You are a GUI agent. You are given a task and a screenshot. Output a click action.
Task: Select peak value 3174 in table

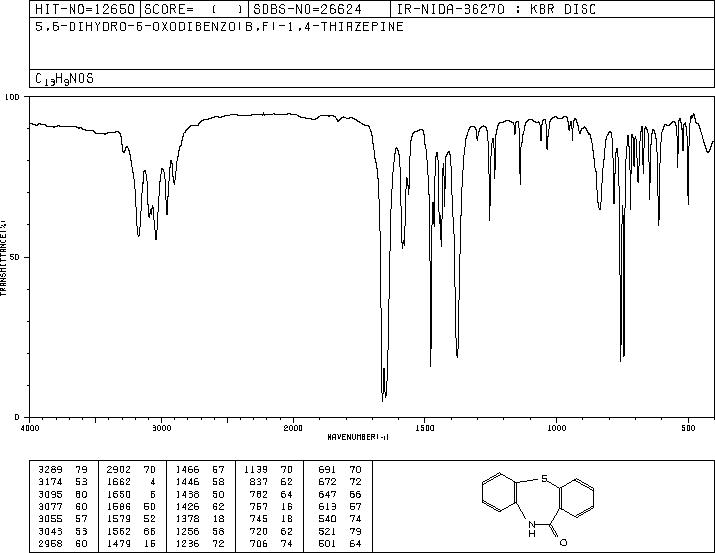click(x=50, y=482)
